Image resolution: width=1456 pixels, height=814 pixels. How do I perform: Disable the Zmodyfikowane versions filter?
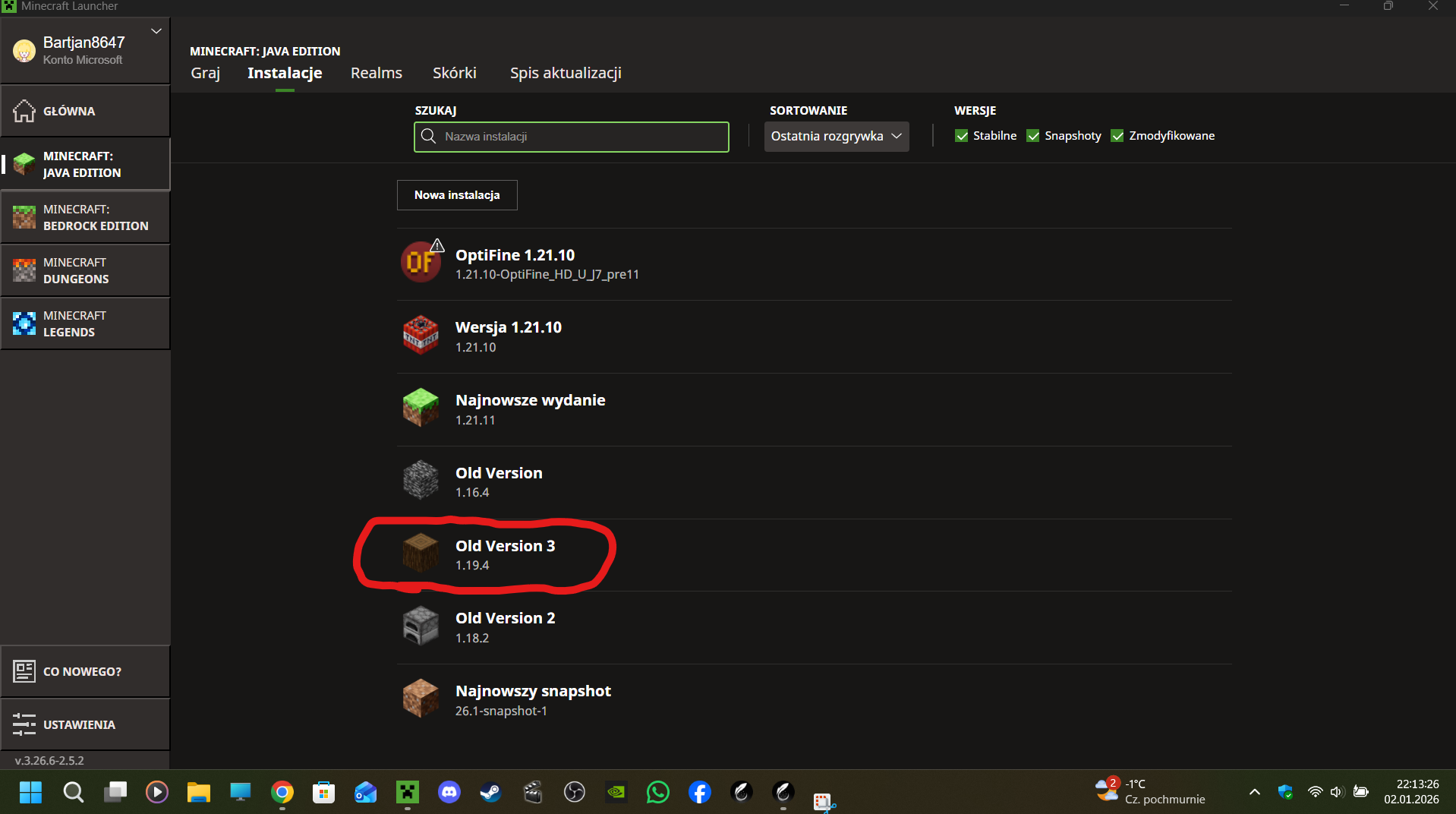(x=1117, y=136)
